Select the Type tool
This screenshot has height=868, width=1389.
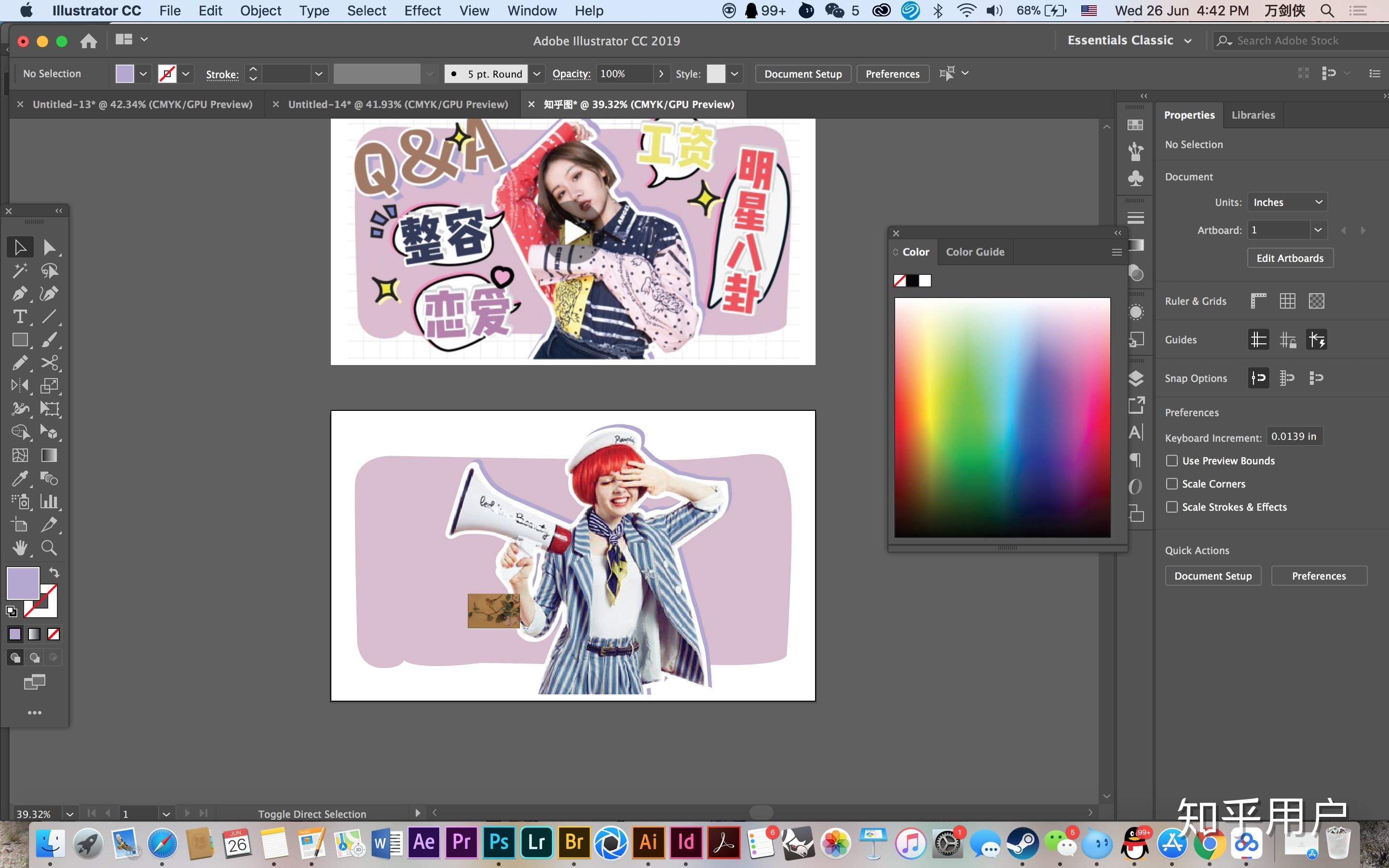19,317
